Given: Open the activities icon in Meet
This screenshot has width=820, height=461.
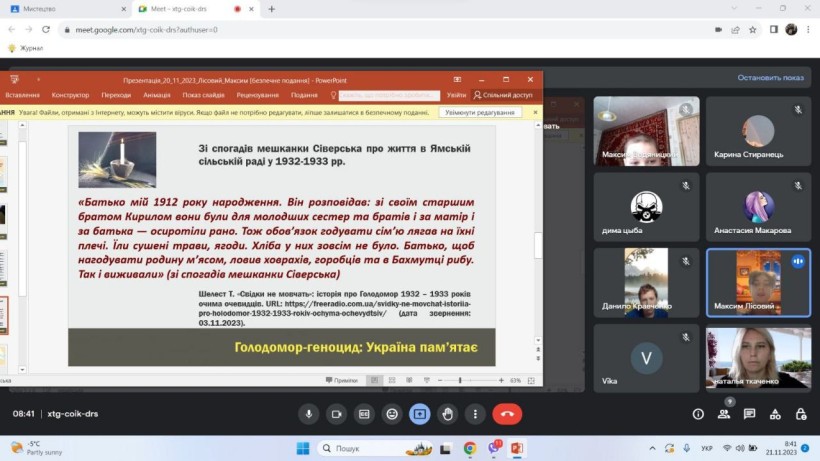Looking at the screenshot, I should (775, 414).
